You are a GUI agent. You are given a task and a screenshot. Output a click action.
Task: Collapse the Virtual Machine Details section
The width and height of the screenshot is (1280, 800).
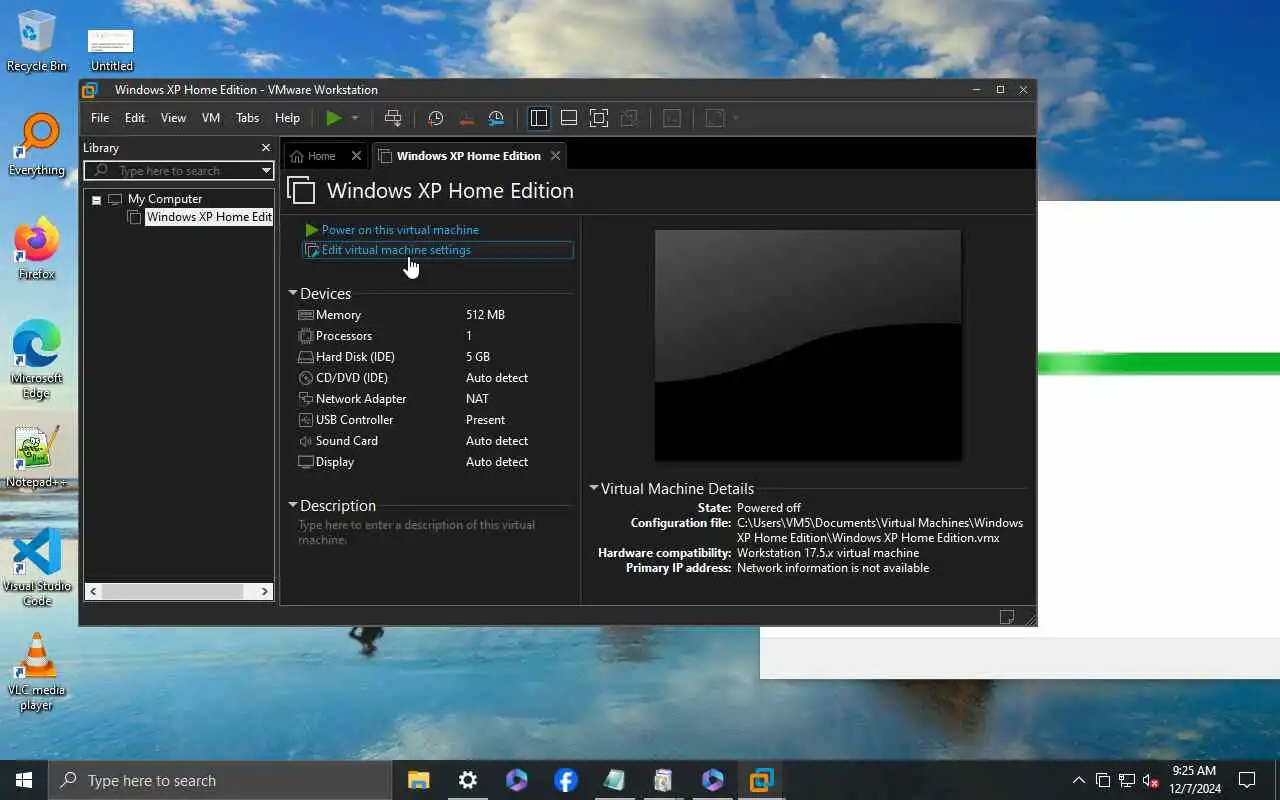point(594,488)
